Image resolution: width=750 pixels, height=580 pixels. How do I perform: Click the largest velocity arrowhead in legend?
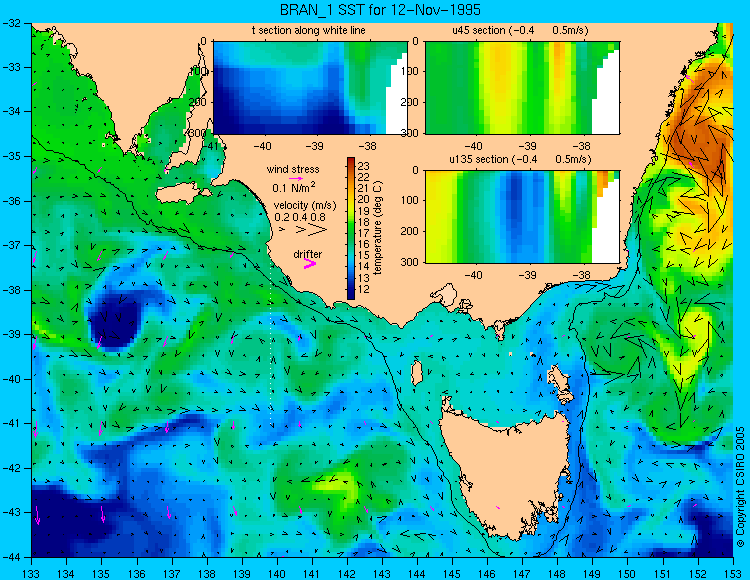(x=317, y=230)
